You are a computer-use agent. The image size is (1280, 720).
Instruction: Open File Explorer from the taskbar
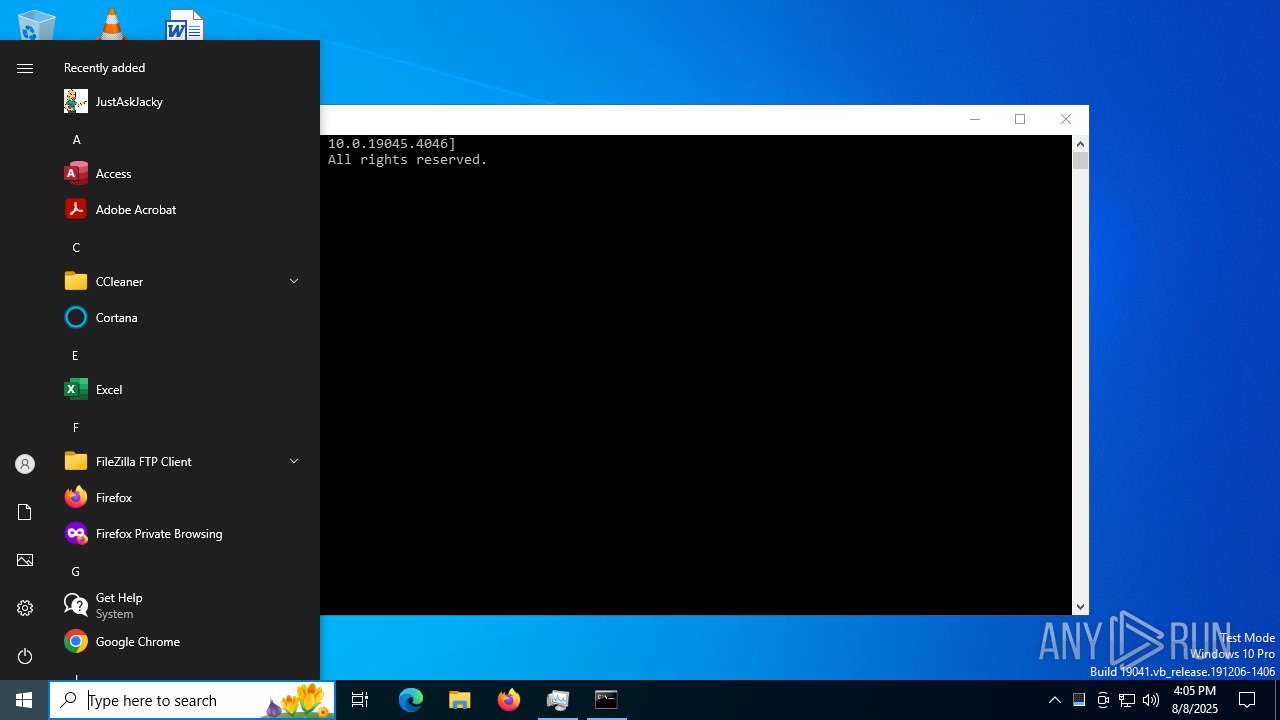coord(460,700)
